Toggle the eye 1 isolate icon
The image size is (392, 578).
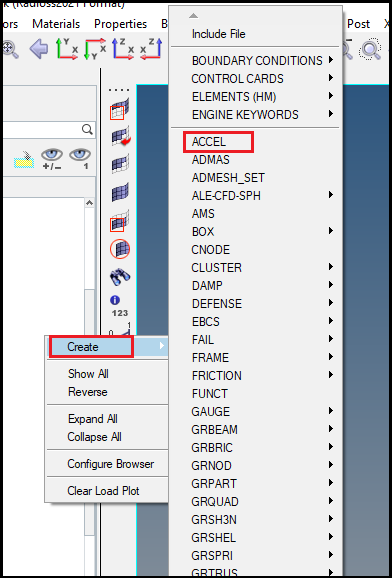pos(80,159)
